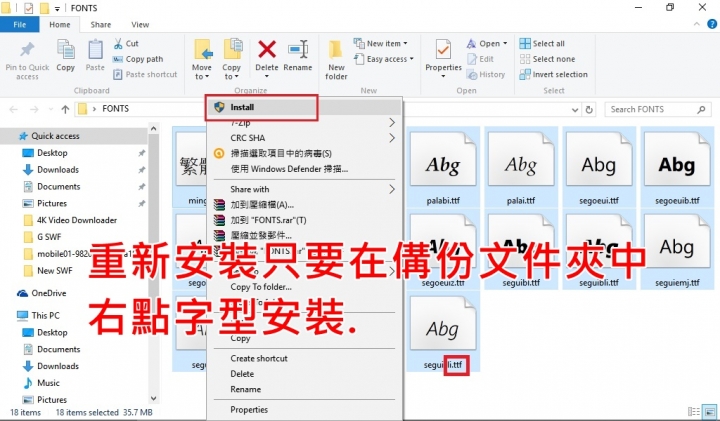Screen dimensions: 720x421
Task: Open the Copy to dropdown
Action: [x=232, y=59]
